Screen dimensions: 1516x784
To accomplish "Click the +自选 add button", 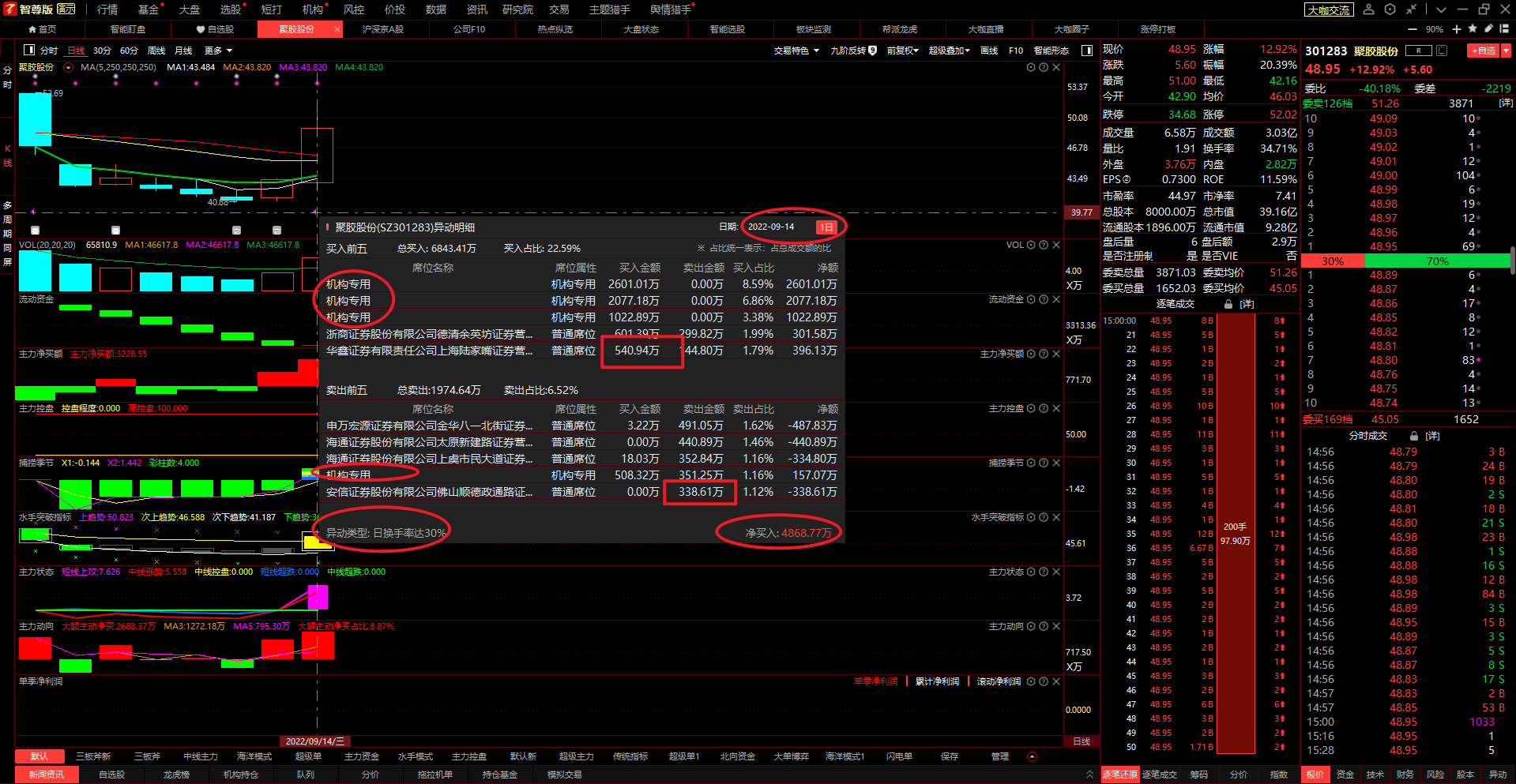I will 1484,51.
